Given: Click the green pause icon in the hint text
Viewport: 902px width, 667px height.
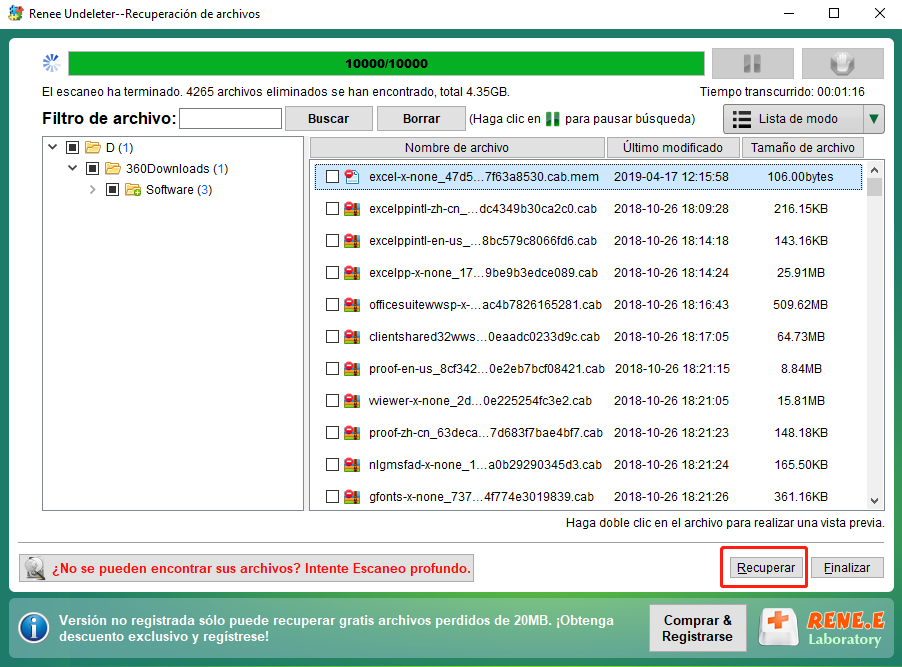Looking at the screenshot, I should click(x=553, y=119).
